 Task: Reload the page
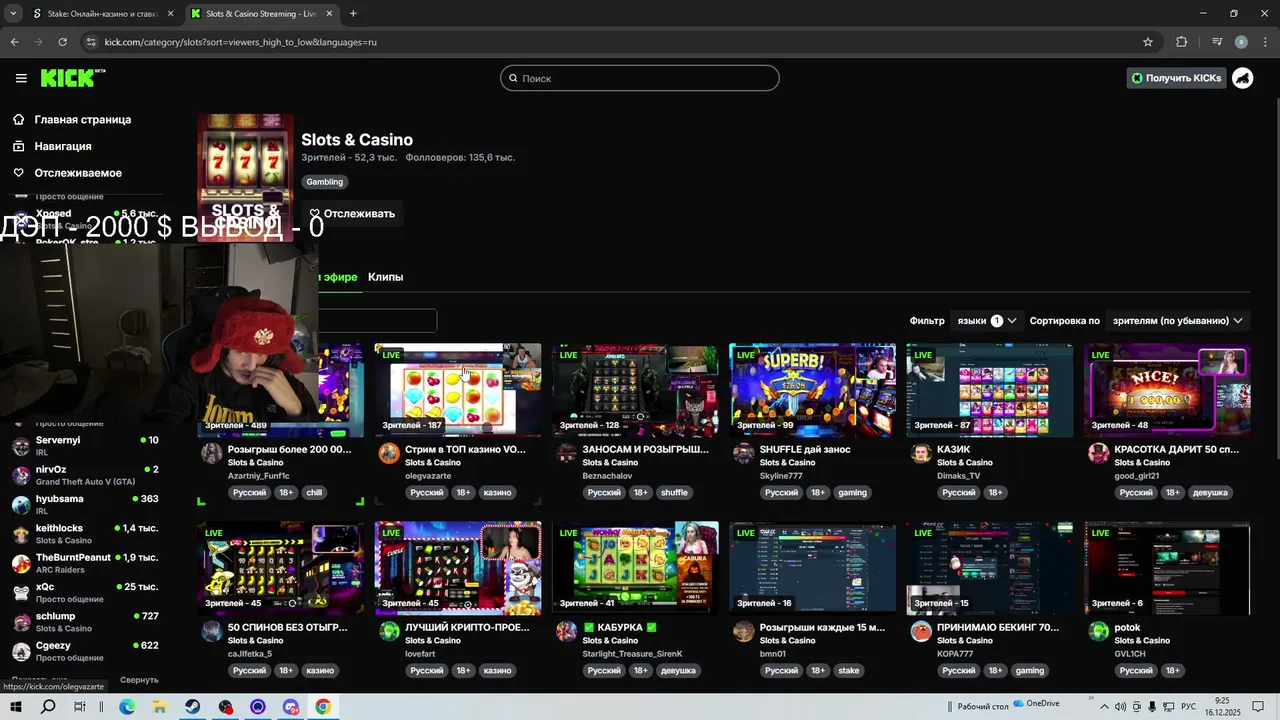click(x=63, y=42)
